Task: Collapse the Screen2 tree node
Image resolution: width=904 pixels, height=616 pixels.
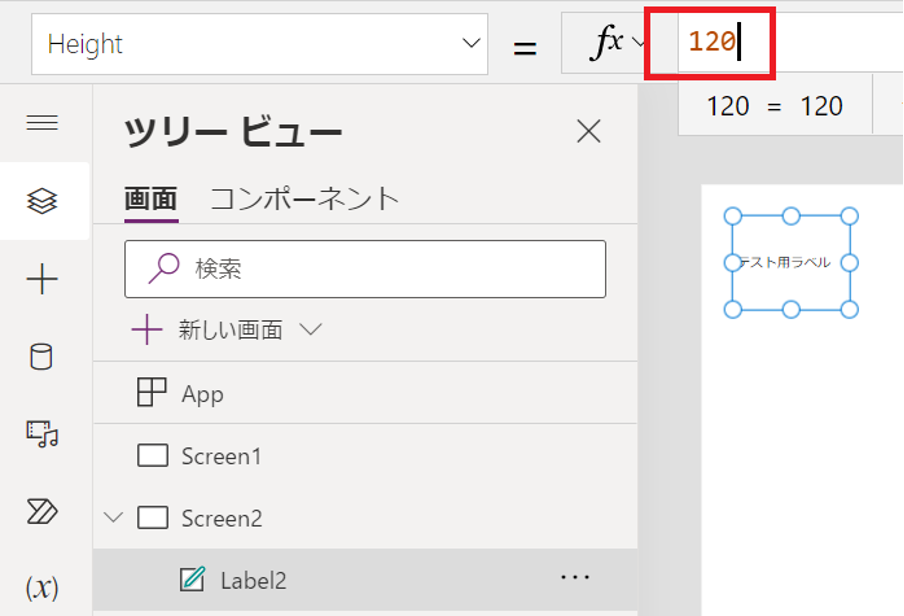Action: coord(113,518)
